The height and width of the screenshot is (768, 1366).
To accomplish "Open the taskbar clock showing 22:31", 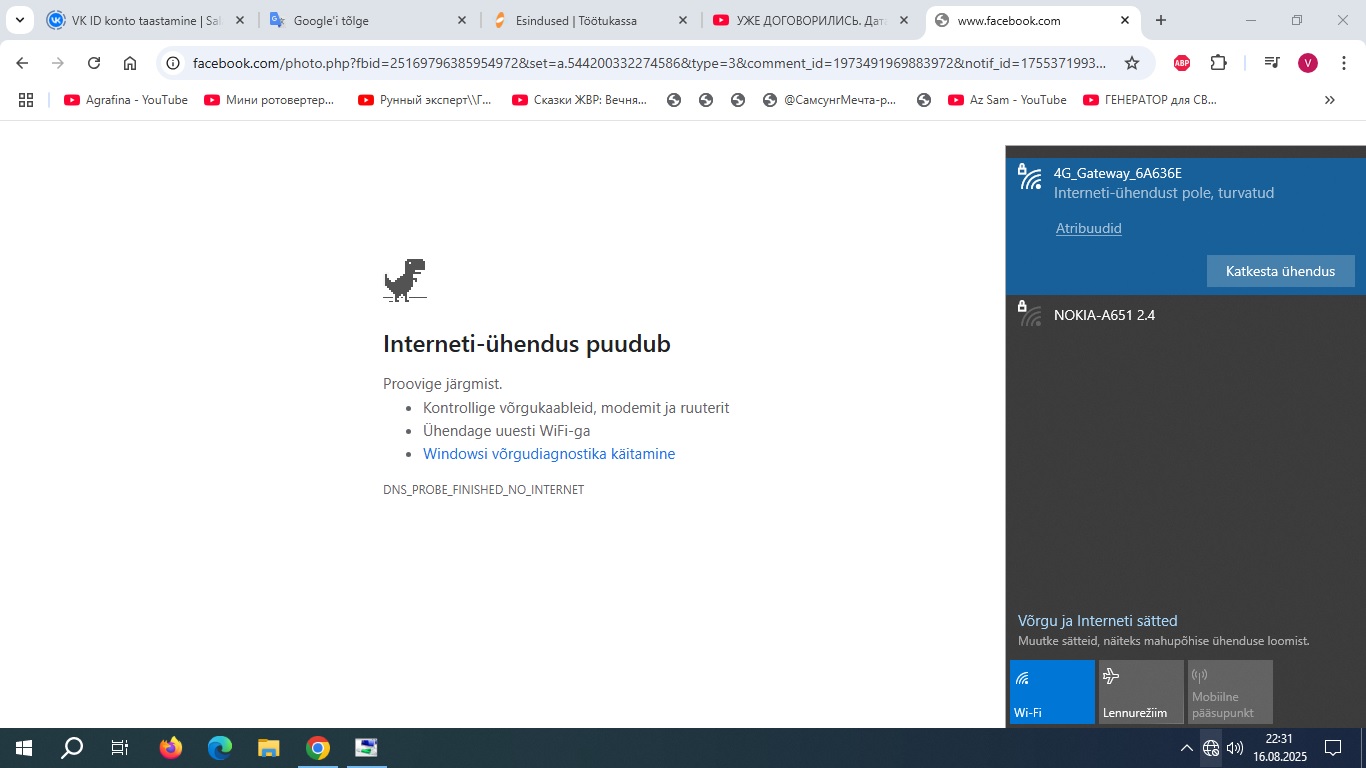I will pyautogui.click(x=1278, y=748).
